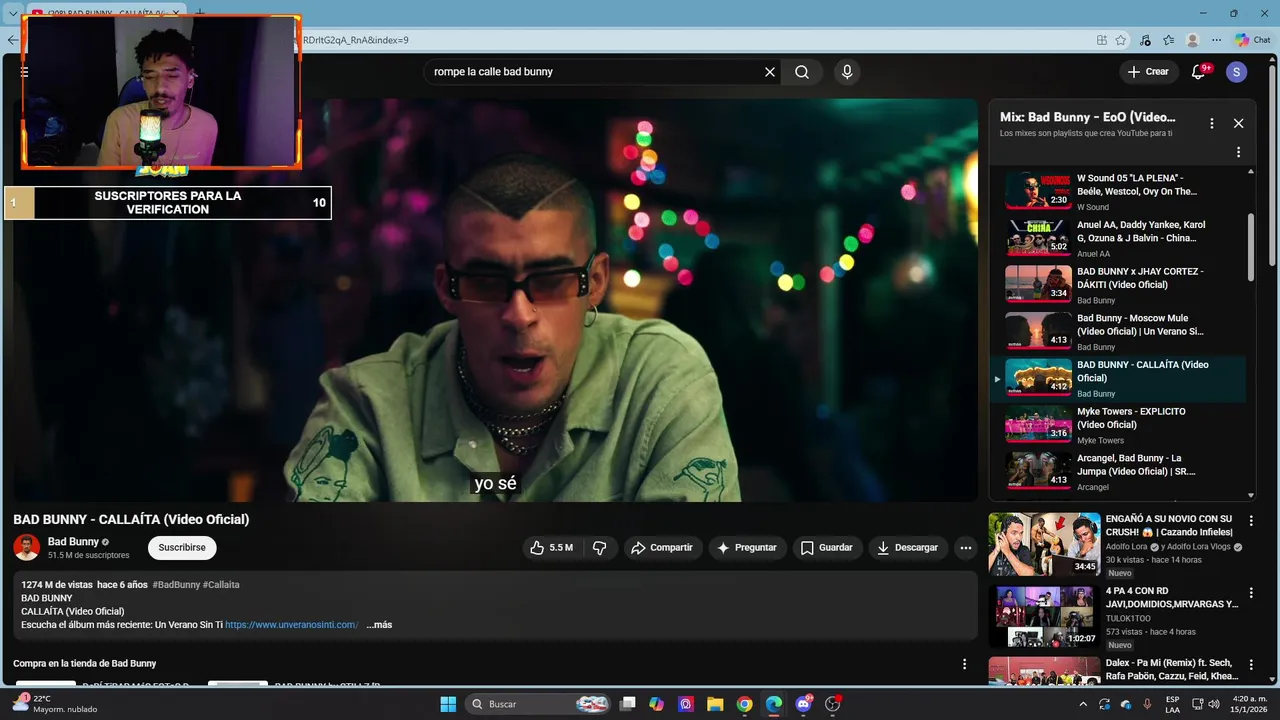
Task: Click the Descargar button
Action: tap(908, 548)
